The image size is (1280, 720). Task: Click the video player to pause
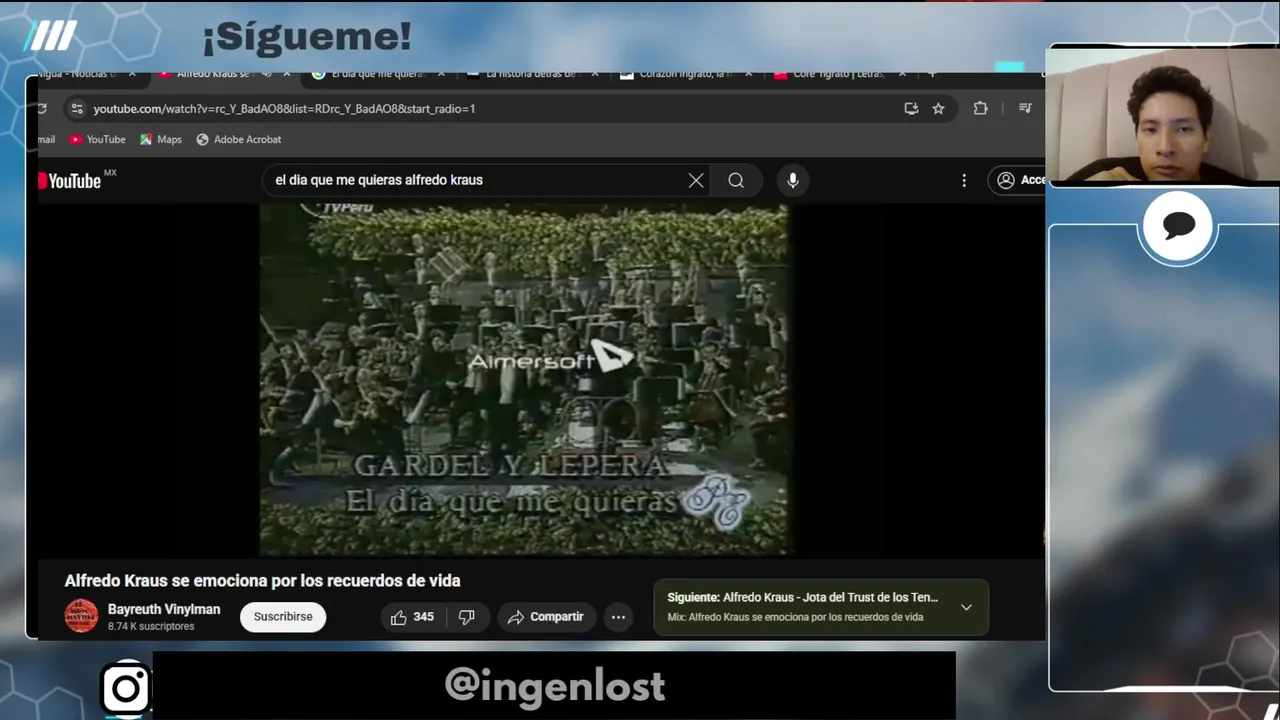(x=524, y=380)
